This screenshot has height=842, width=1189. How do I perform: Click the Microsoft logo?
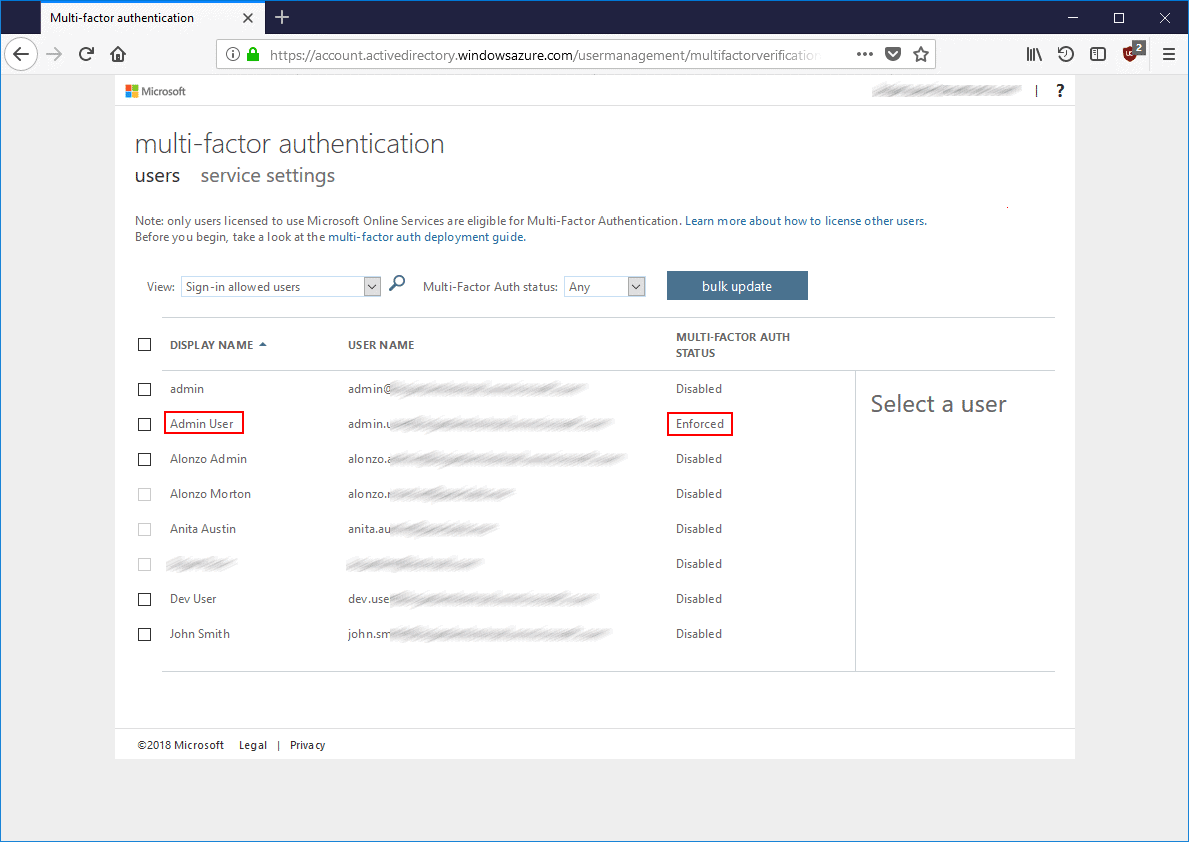click(x=155, y=91)
